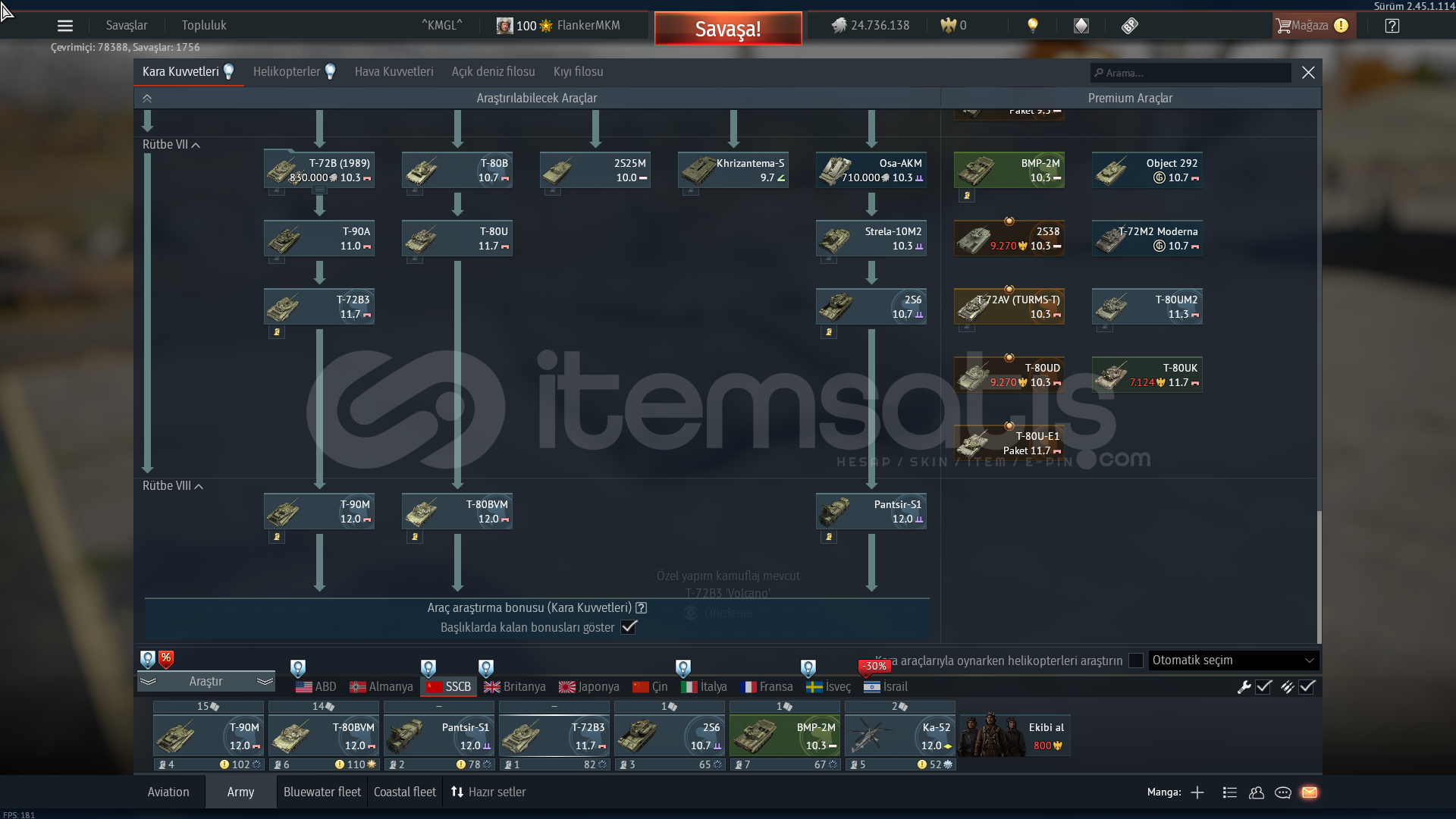Viewport: 1456px width, 819px height.
Task: Click the research tree vertical scrollbar
Action: click(x=1319, y=576)
